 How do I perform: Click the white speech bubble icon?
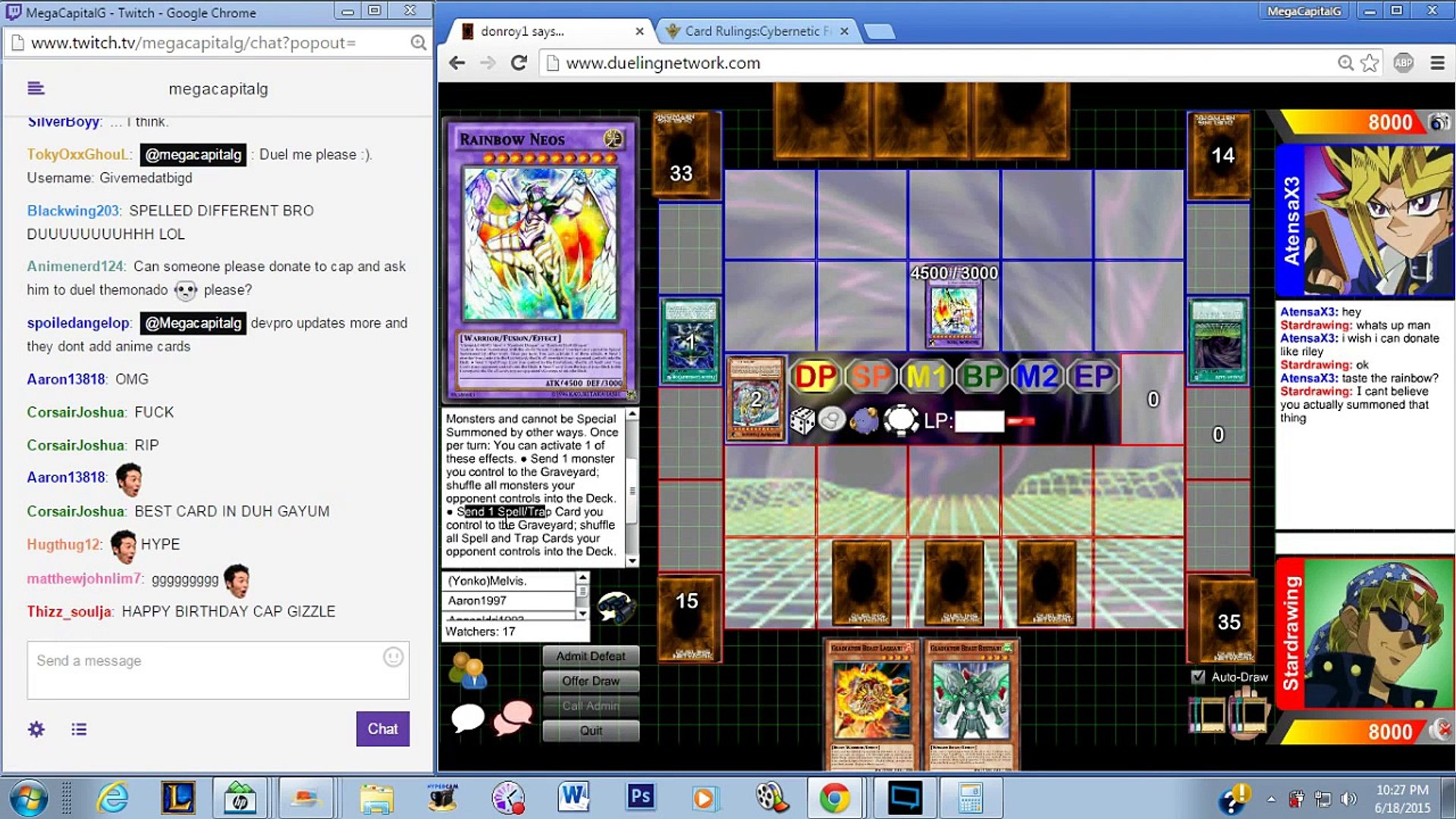pyautogui.click(x=467, y=717)
